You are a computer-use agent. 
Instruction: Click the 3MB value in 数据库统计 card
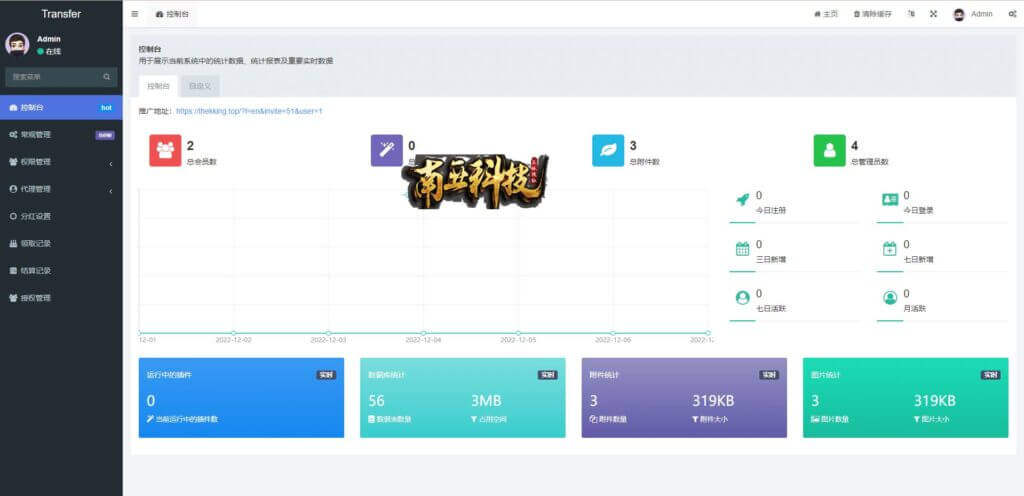click(x=486, y=401)
